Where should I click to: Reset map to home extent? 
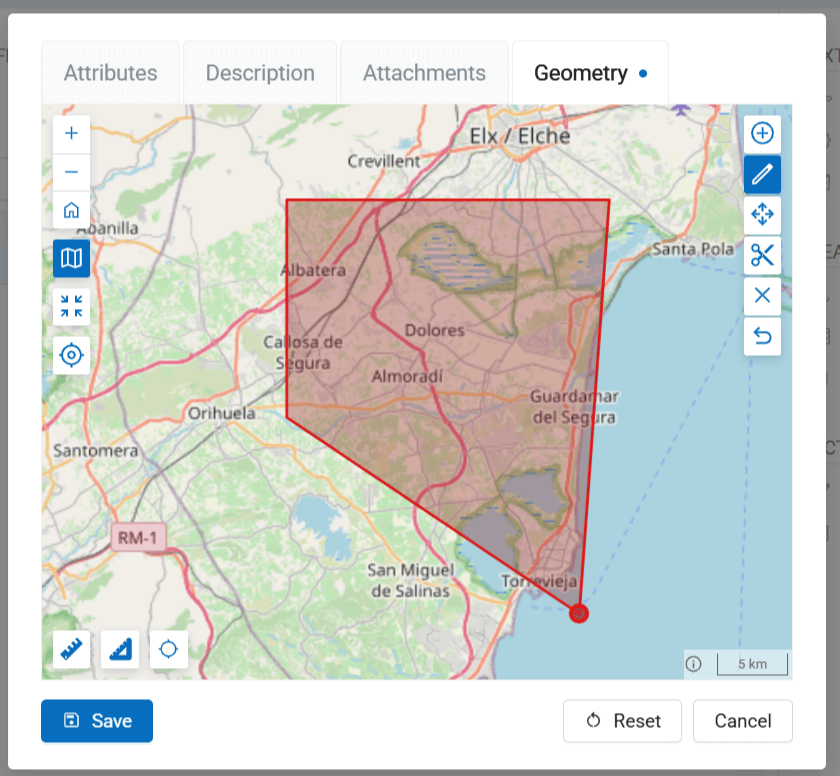pos(71,211)
